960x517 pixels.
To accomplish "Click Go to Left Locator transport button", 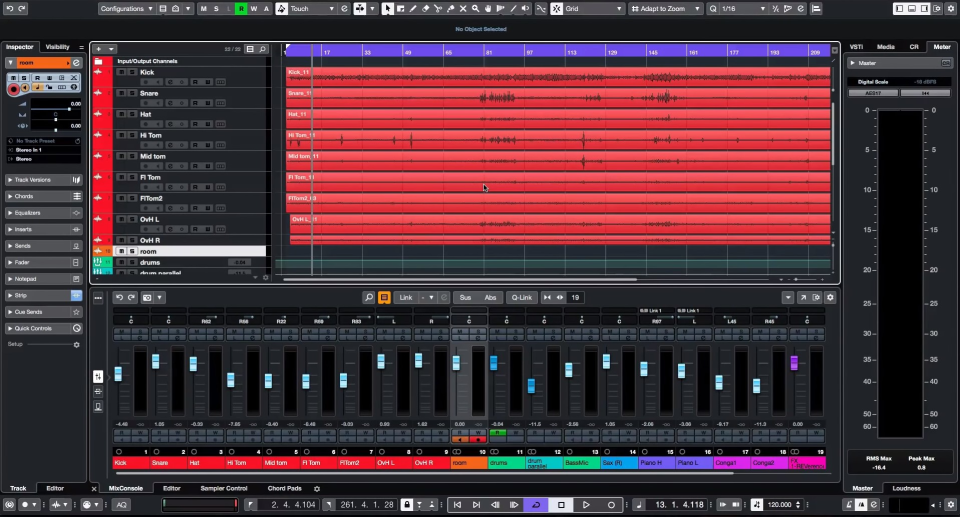I will 457,505.
